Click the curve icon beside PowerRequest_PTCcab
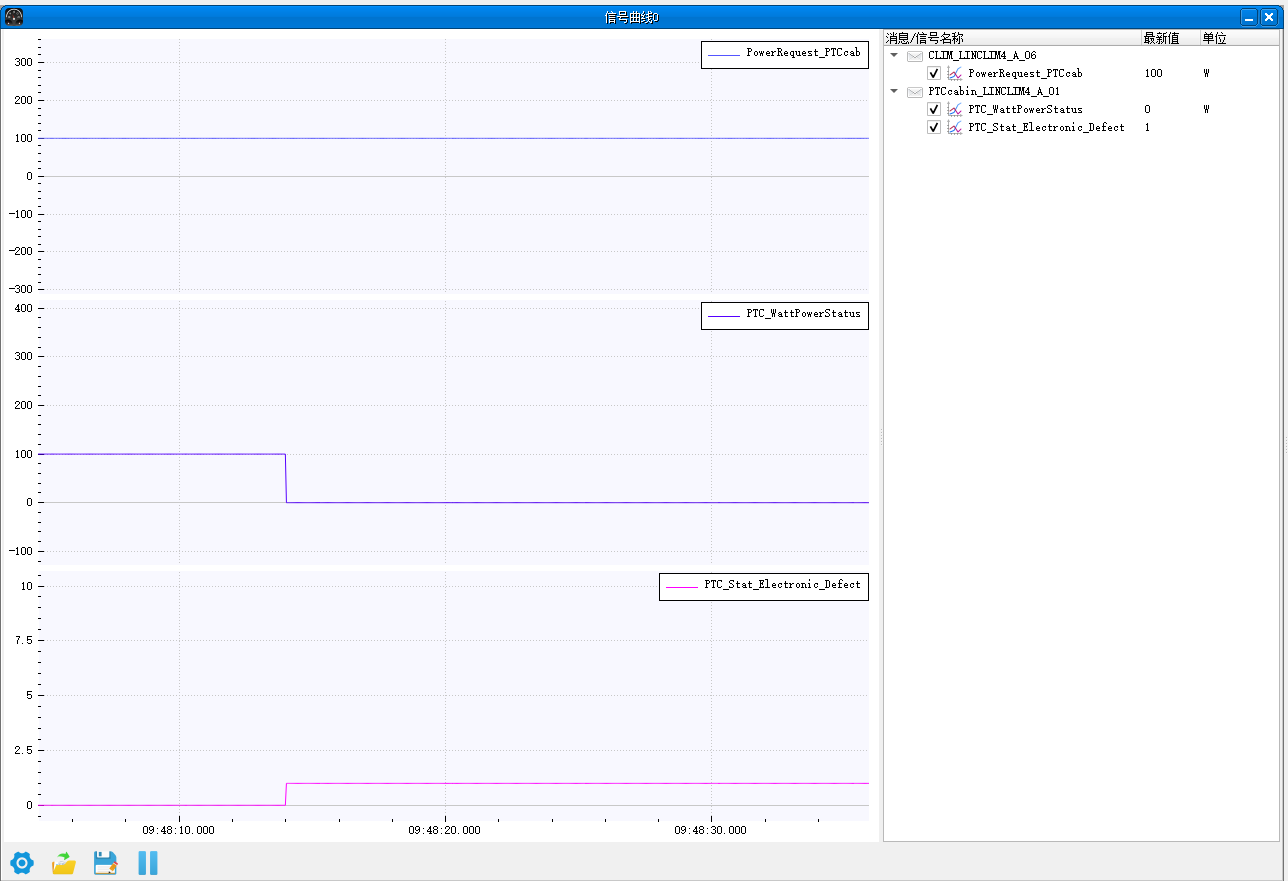Screen dimensions: 1288x881 click(x=955, y=73)
